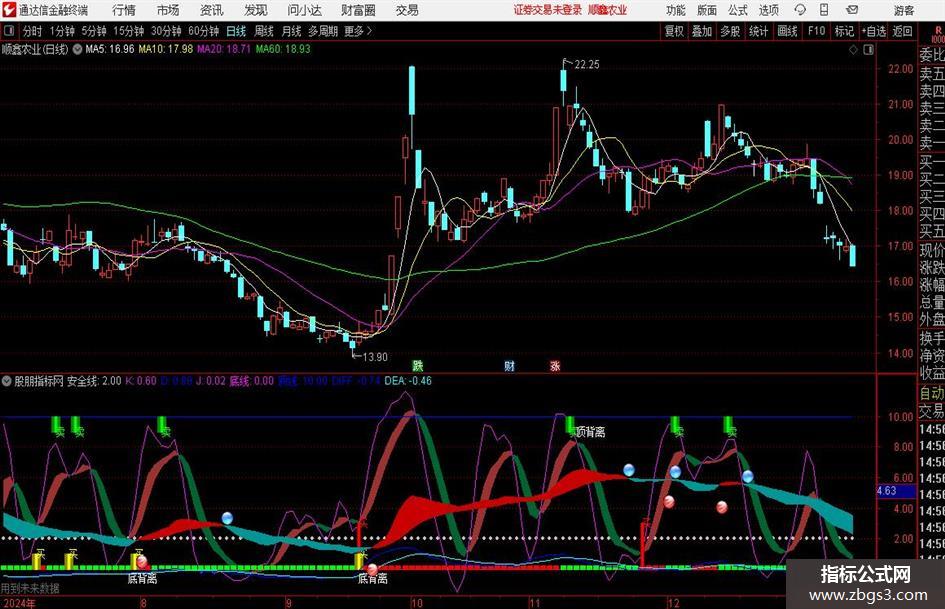Click the 游客 user label
The width and height of the screenshot is (945, 609).
click(x=903, y=10)
